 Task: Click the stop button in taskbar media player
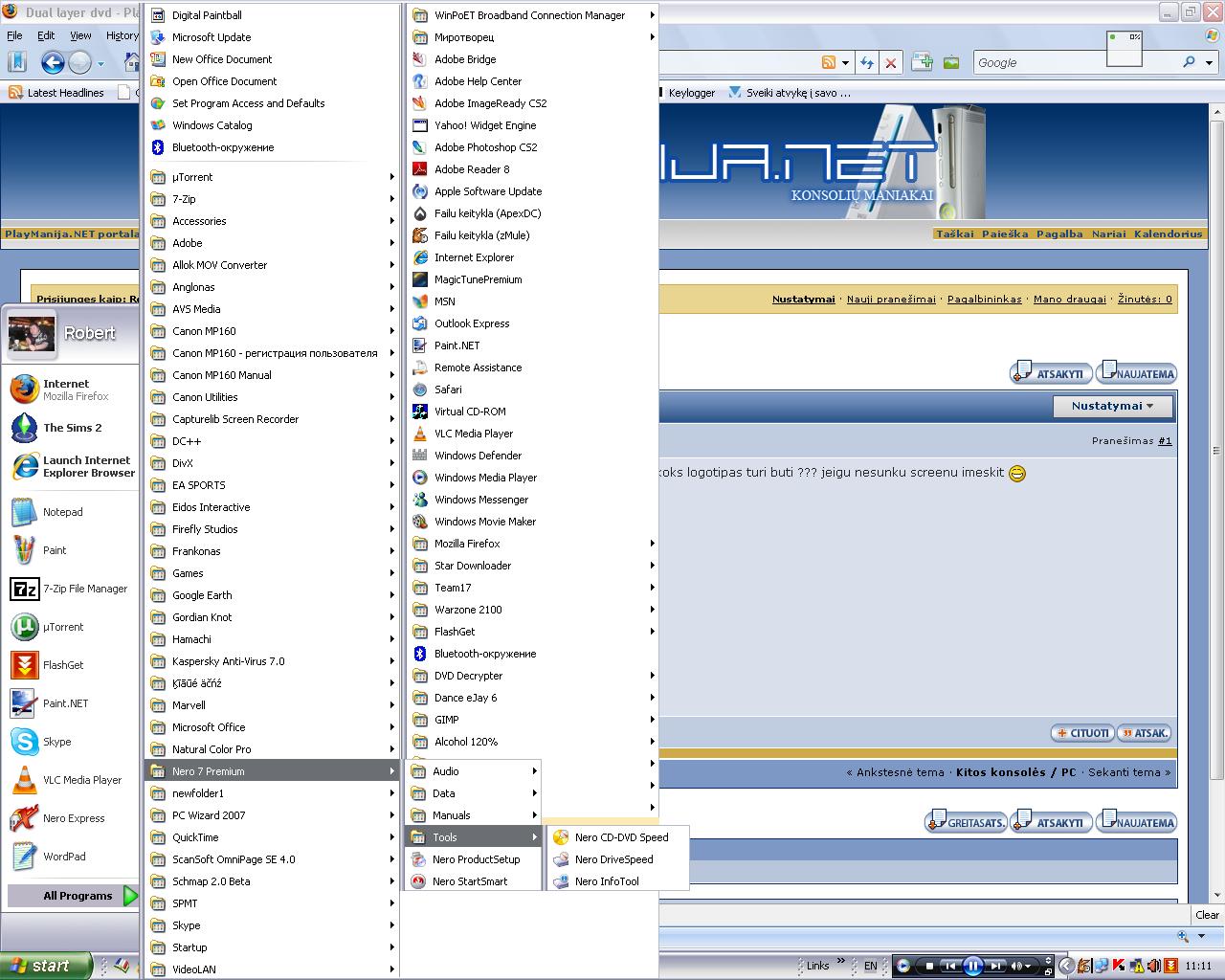click(x=928, y=967)
